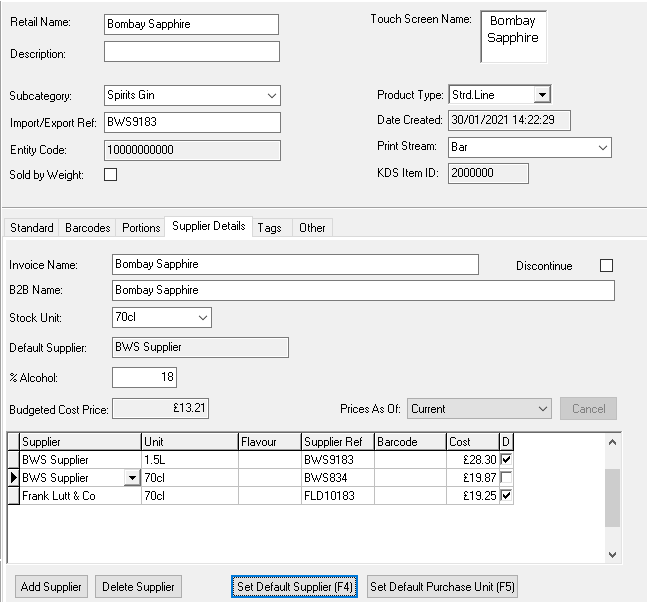Check default box for BWS834 row
Screen dimensions: 647x602
(x=506, y=478)
